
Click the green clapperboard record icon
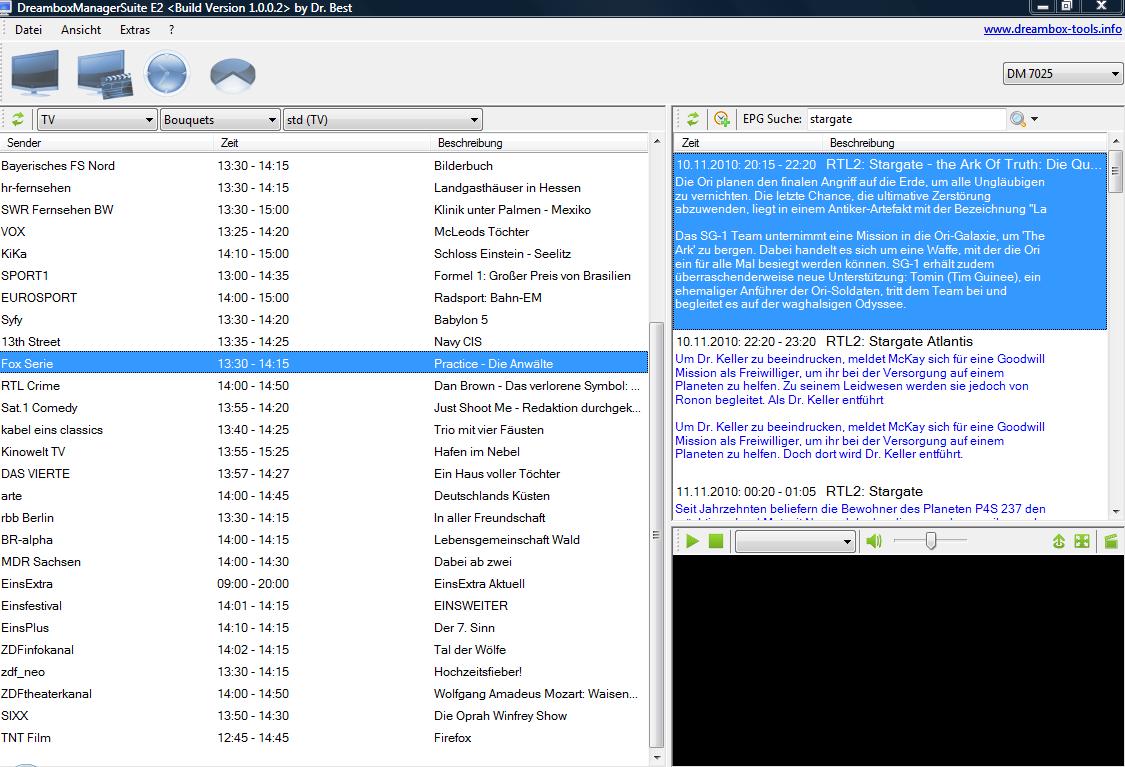point(1109,541)
